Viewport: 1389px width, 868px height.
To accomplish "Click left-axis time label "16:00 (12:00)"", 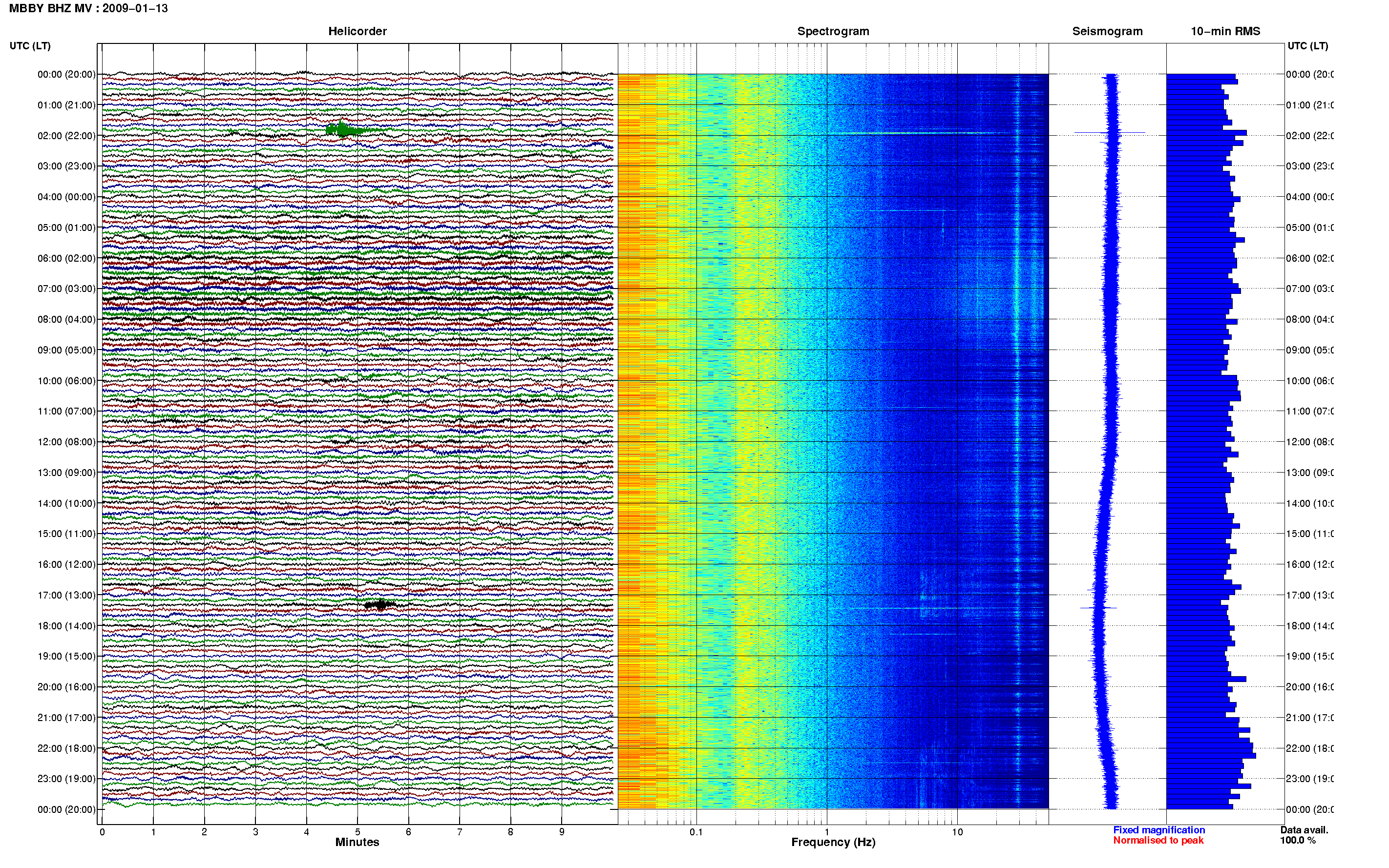I will [66, 564].
